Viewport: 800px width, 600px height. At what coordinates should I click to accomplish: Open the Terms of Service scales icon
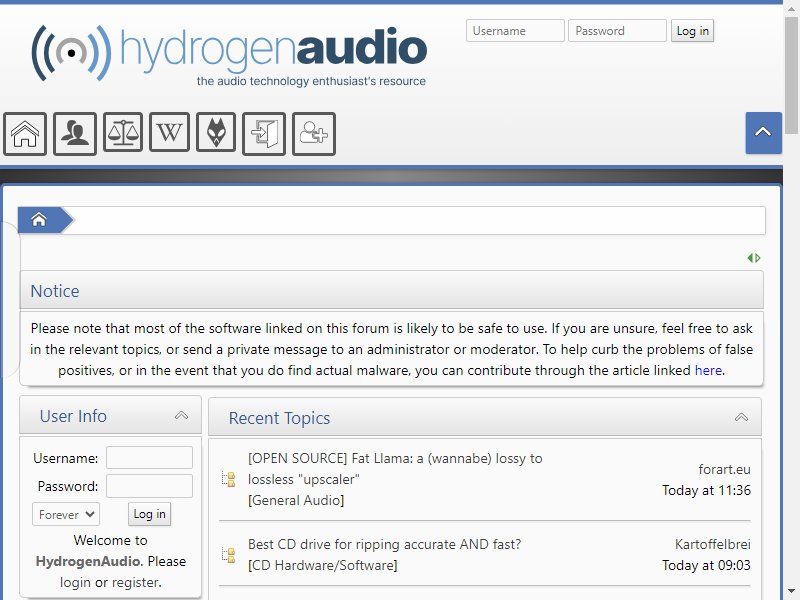pyautogui.click(x=123, y=133)
